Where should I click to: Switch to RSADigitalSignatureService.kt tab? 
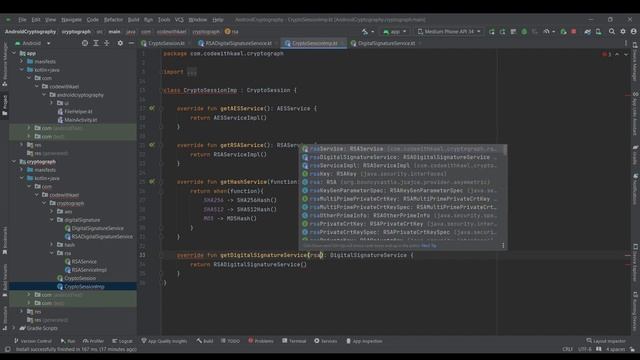[238, 43]
